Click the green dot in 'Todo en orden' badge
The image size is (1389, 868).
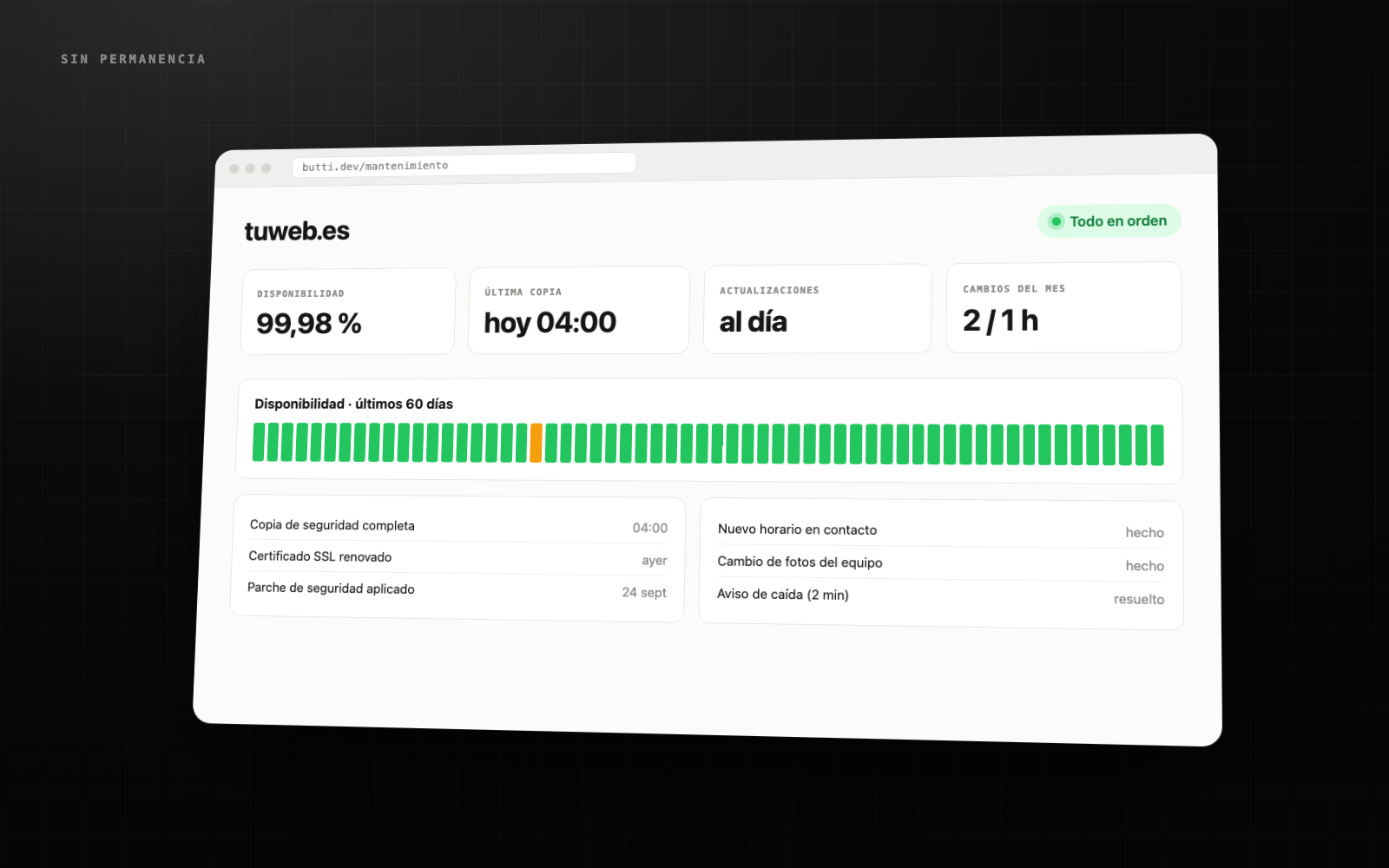tap(1056, 221)
